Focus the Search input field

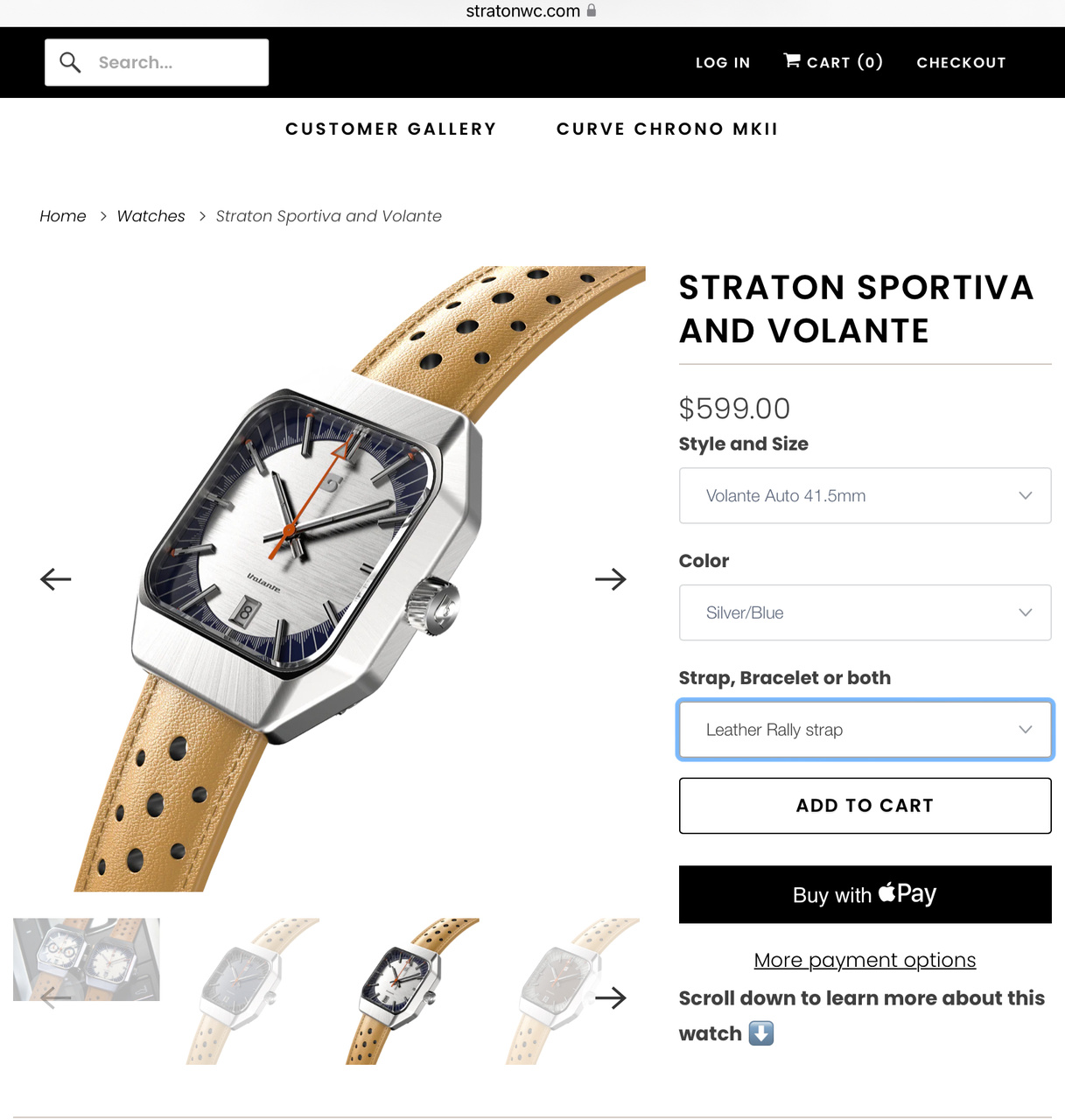coord(157,62)
